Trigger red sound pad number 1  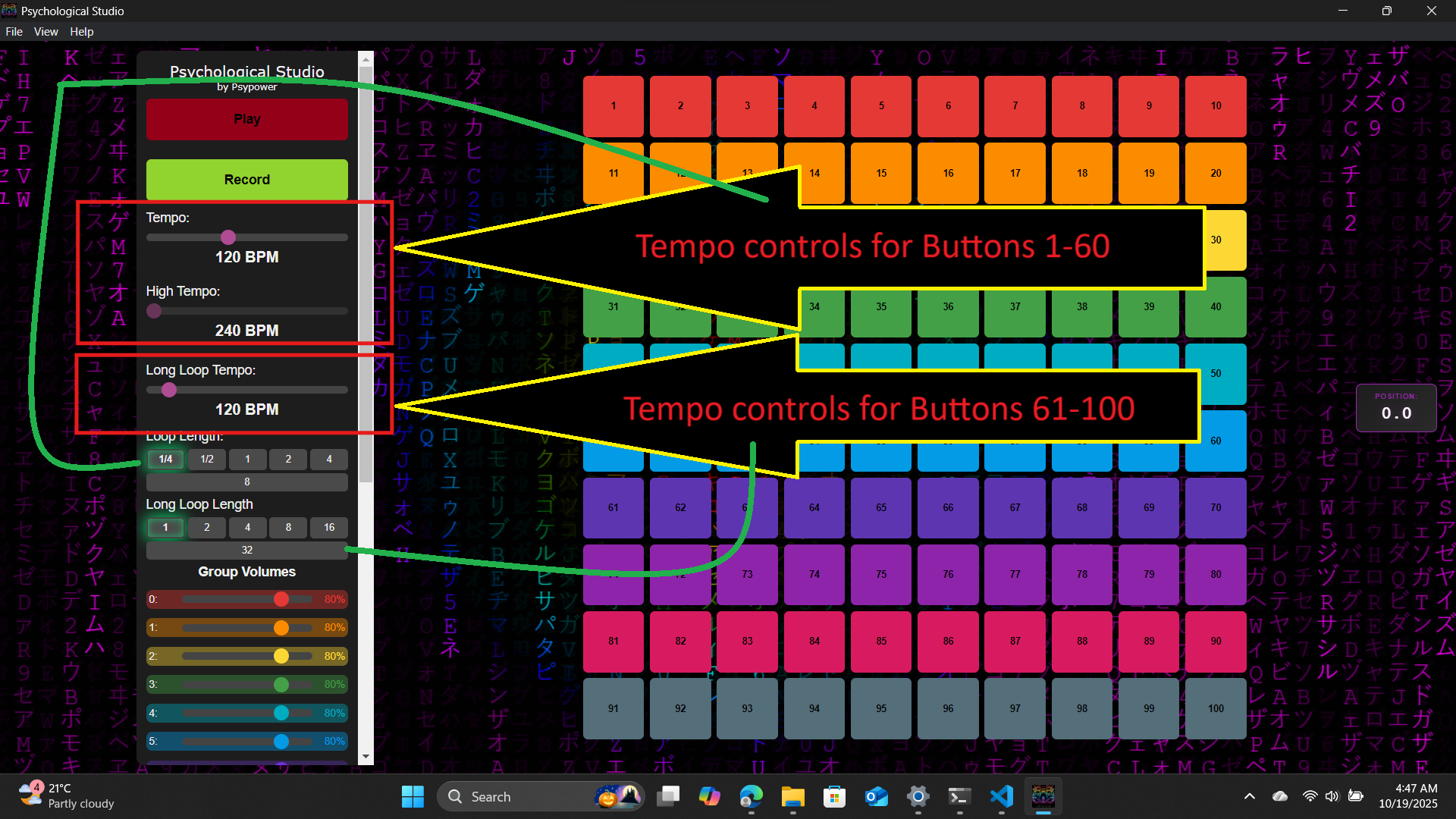coord(613,105)
